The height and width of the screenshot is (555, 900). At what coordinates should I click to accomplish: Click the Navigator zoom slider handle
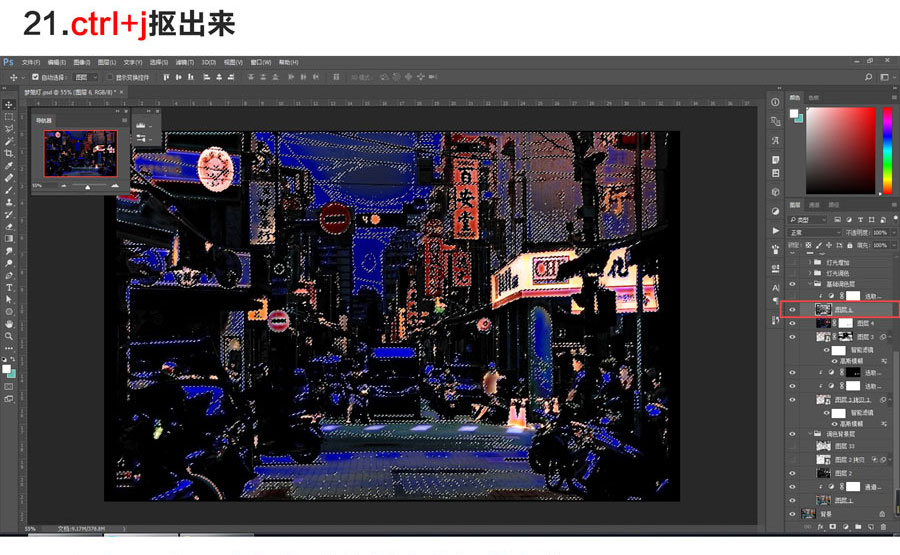[87, 187]
